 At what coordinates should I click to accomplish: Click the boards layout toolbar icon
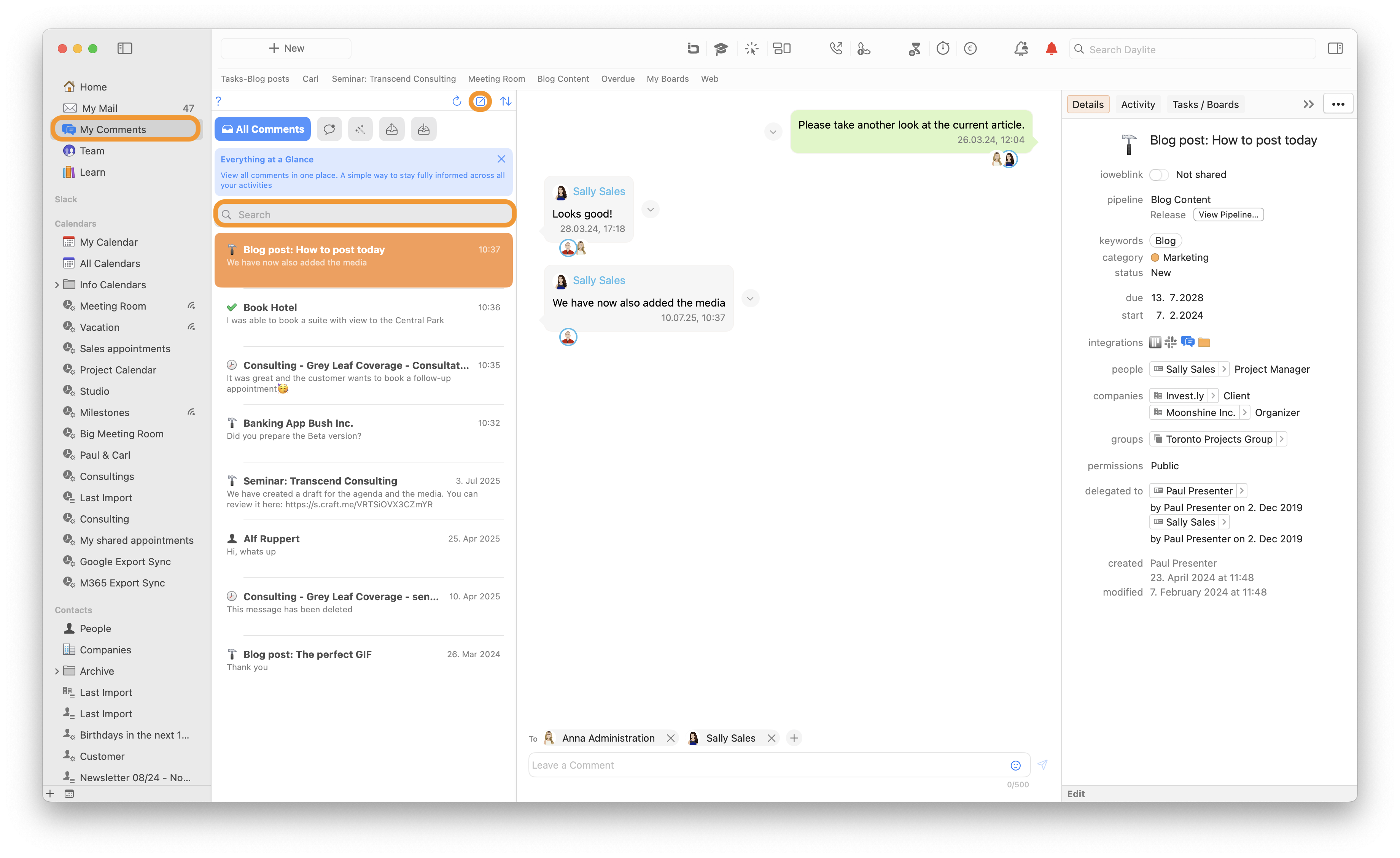[x=782, y=49]
